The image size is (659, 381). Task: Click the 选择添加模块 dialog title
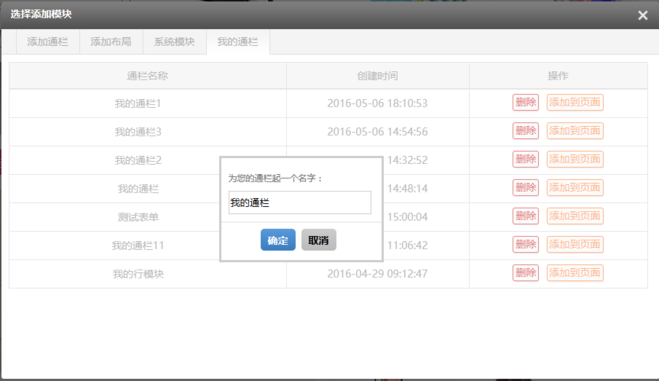(41, 14)
